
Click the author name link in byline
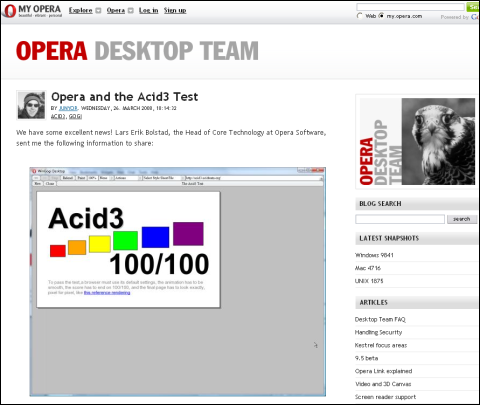click(x=68, y=108)
